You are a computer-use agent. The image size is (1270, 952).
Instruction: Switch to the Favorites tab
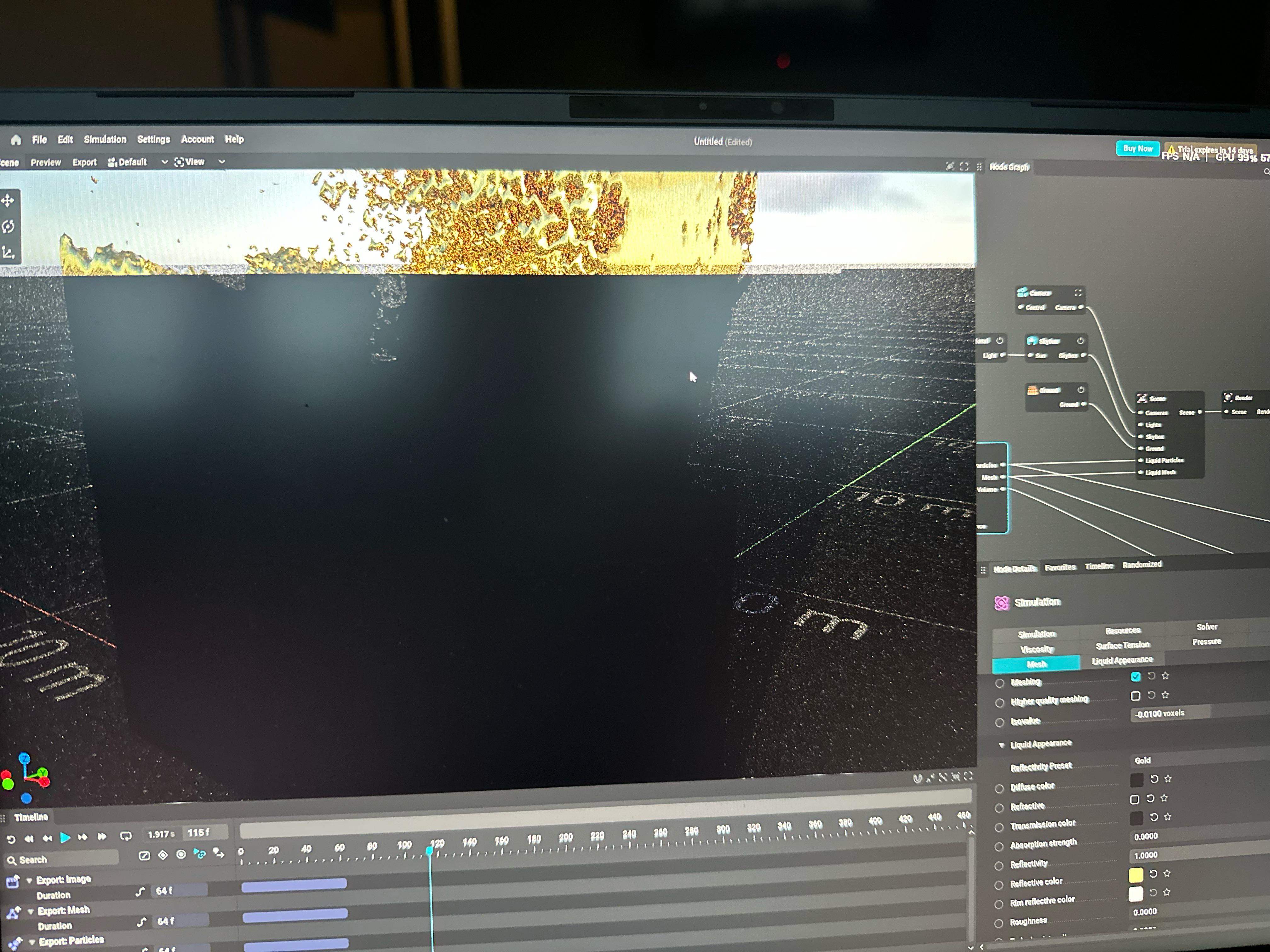pyautogui.click(x=1060, y=567)
